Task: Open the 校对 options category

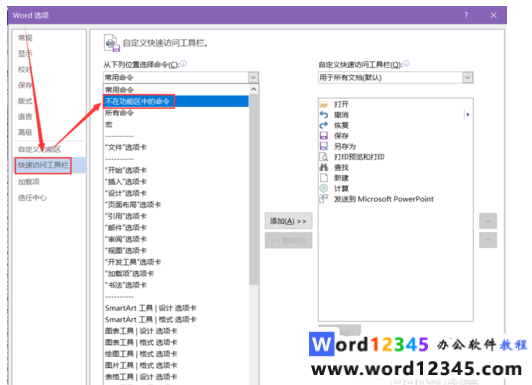Action: 25,69
